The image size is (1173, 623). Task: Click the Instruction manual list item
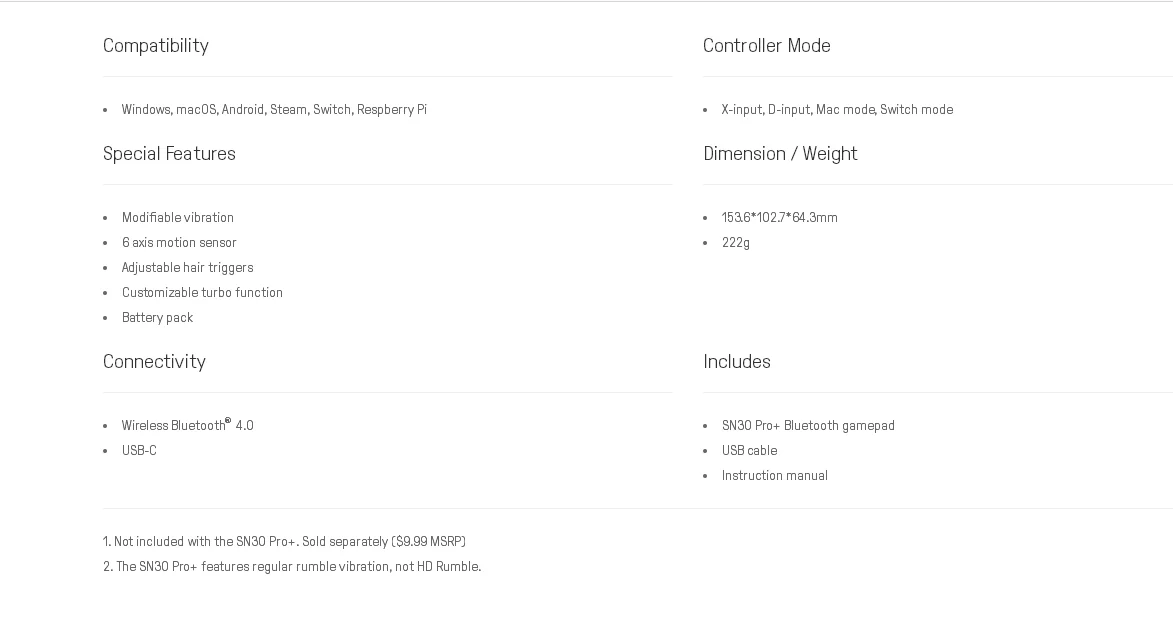[775, 476]
